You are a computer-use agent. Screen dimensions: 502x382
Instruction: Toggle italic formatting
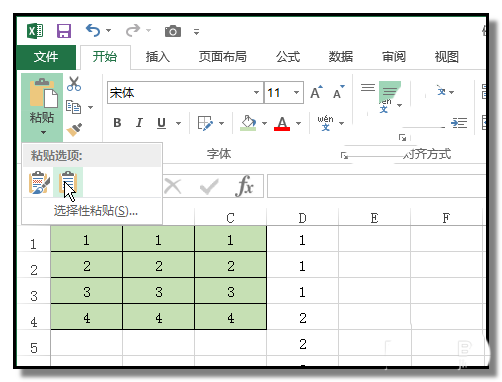(139, 123)
